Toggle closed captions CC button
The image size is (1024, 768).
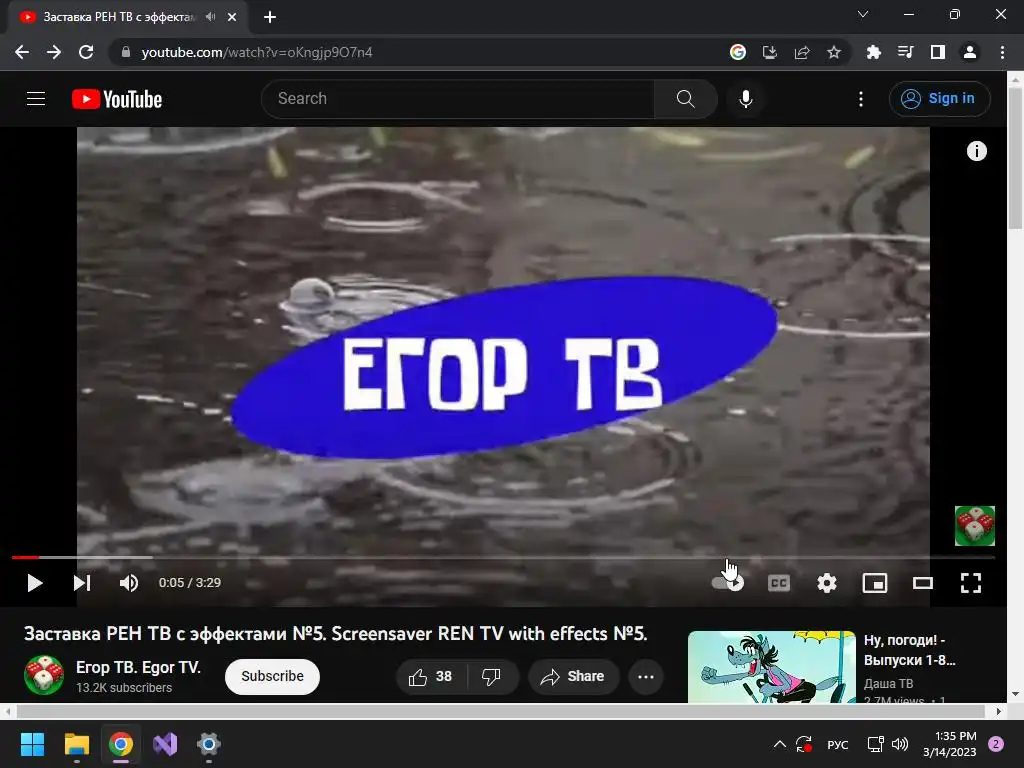click(778, 583)
